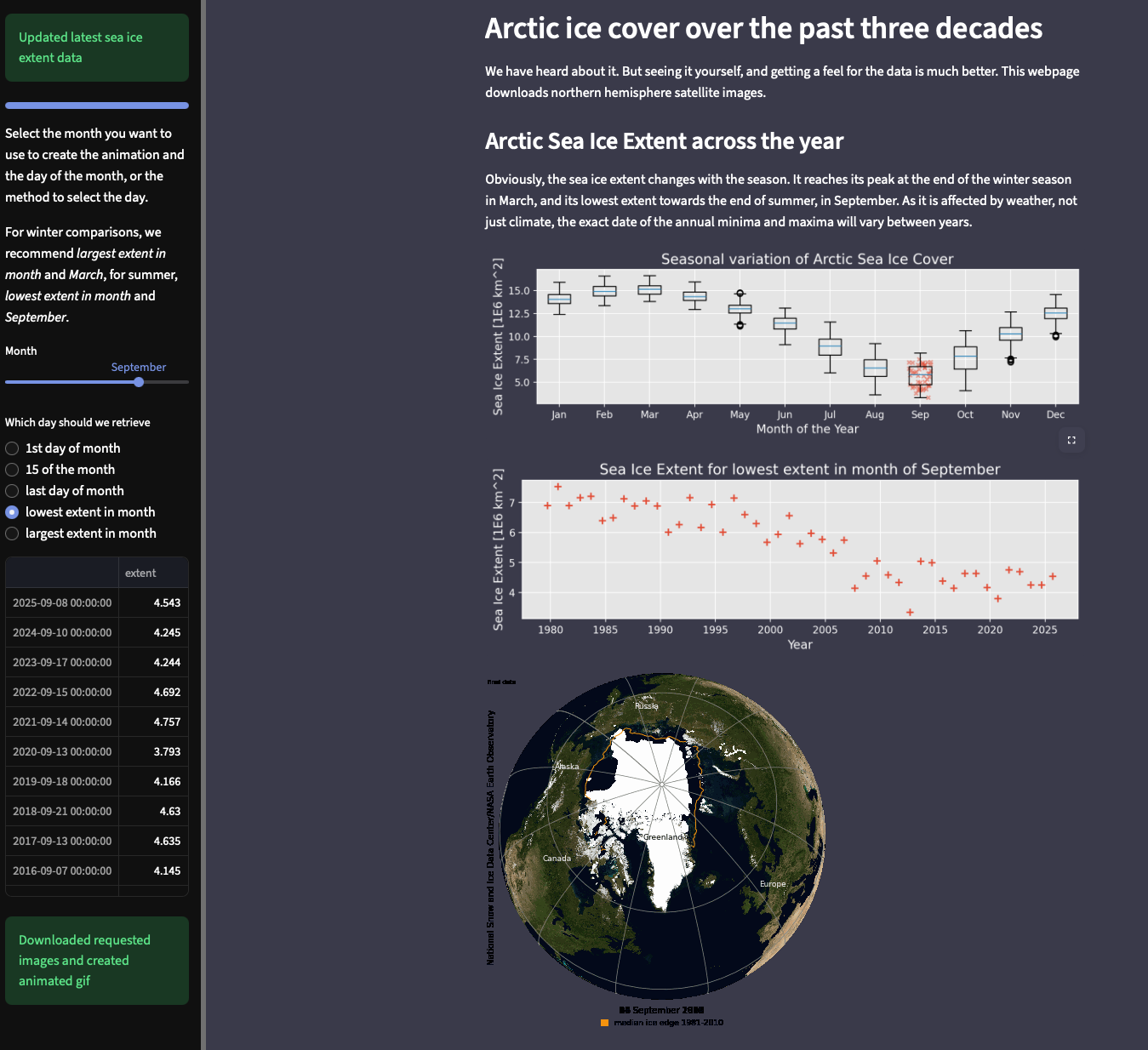Select the 2025-09-08 table entry
Viewport: 1148px width, 1050px height.
point(96,602)
